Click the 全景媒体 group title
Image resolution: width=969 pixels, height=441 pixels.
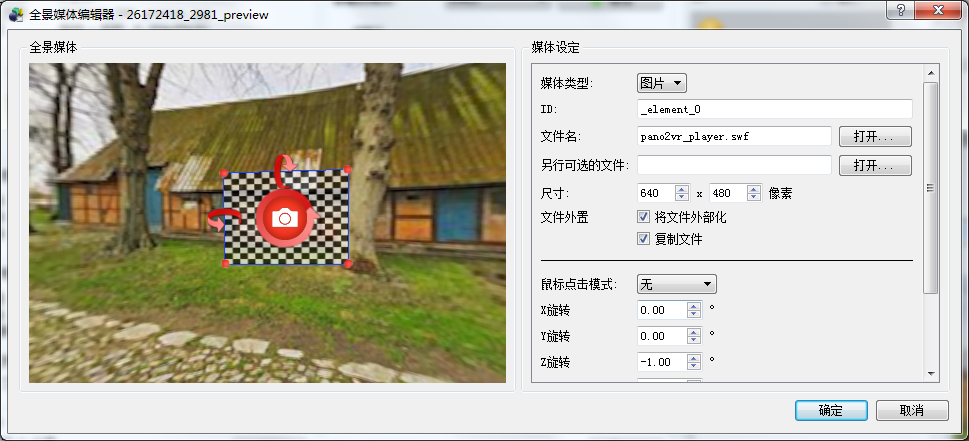tap(53, 48)
